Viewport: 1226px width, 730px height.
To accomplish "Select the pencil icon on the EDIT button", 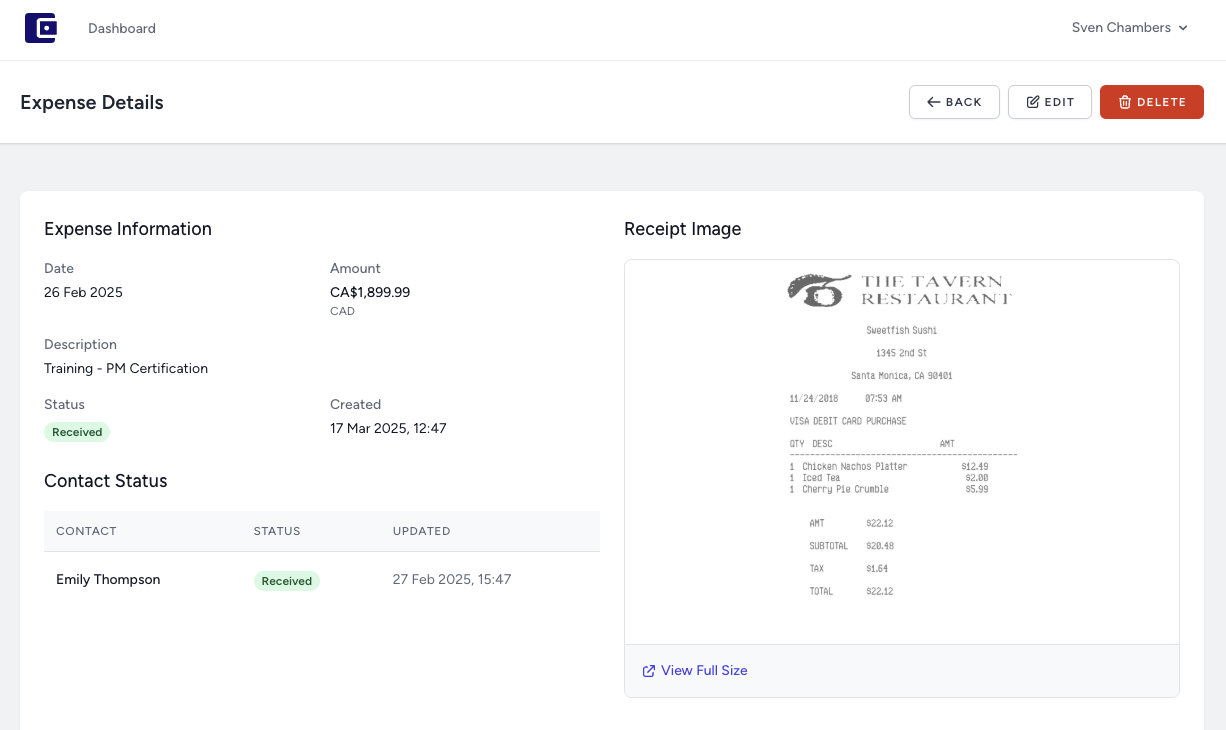I will pos(1034,101).
